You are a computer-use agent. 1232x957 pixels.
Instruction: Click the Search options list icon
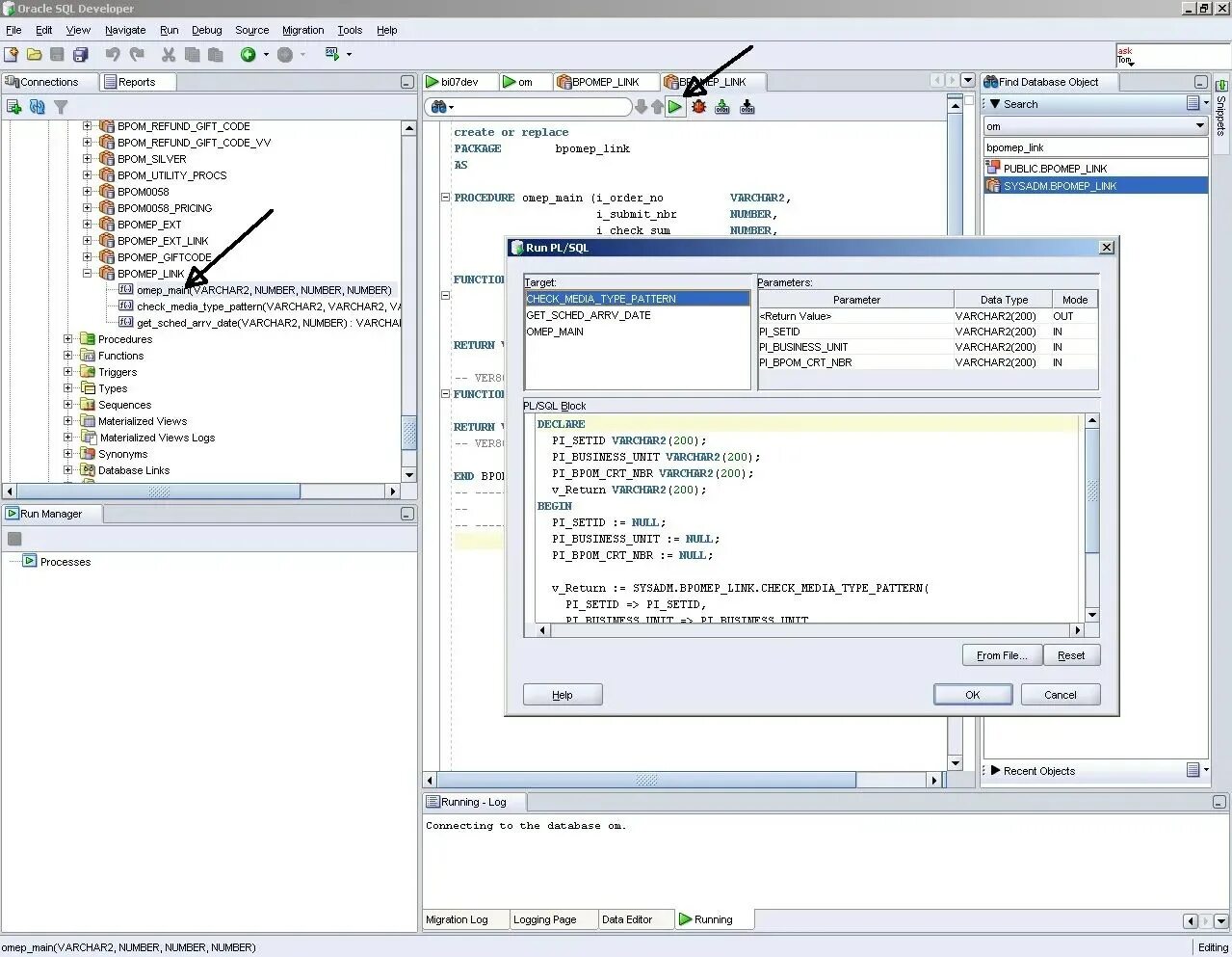[1193, 103]
